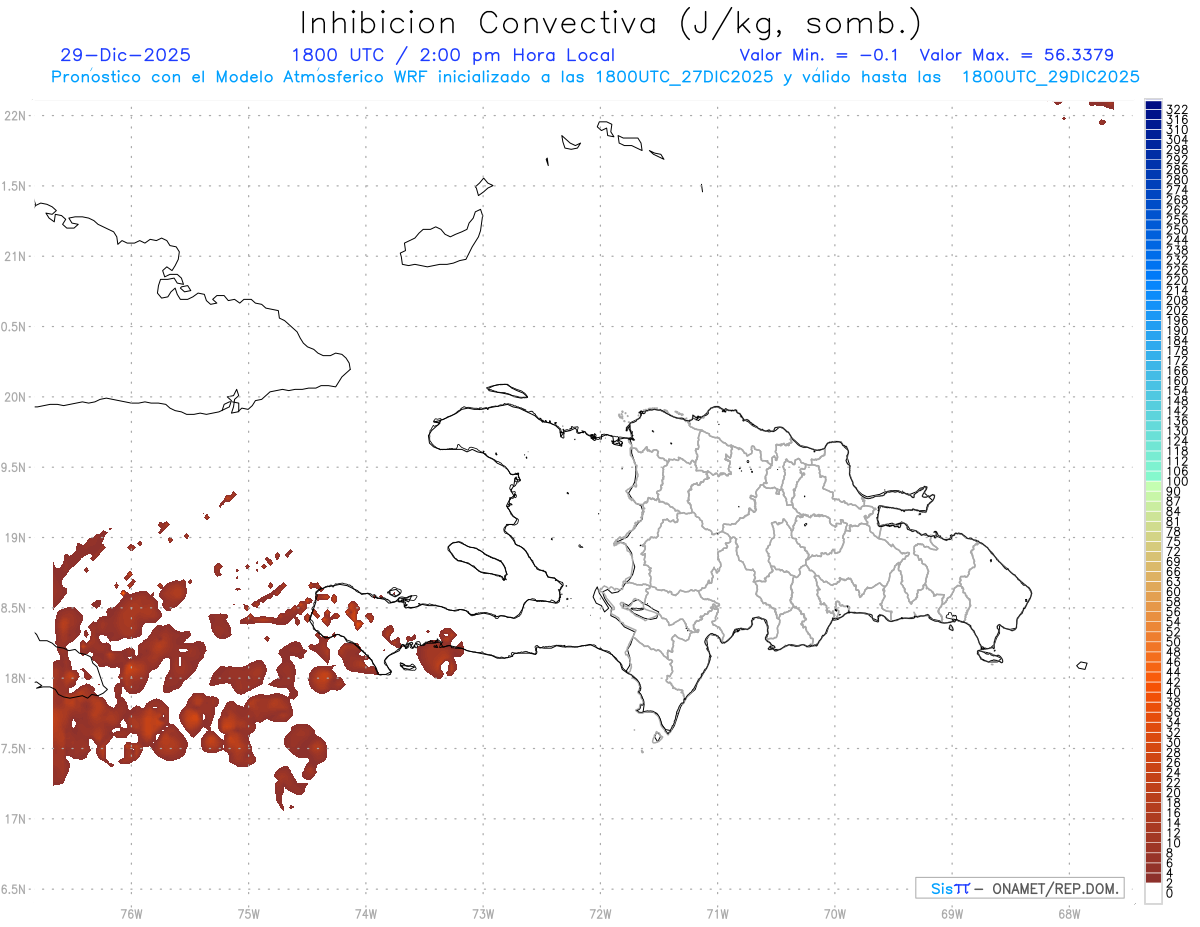1200x927 pixels.
Task: Click the 17N latitude label
Action: 15,819
